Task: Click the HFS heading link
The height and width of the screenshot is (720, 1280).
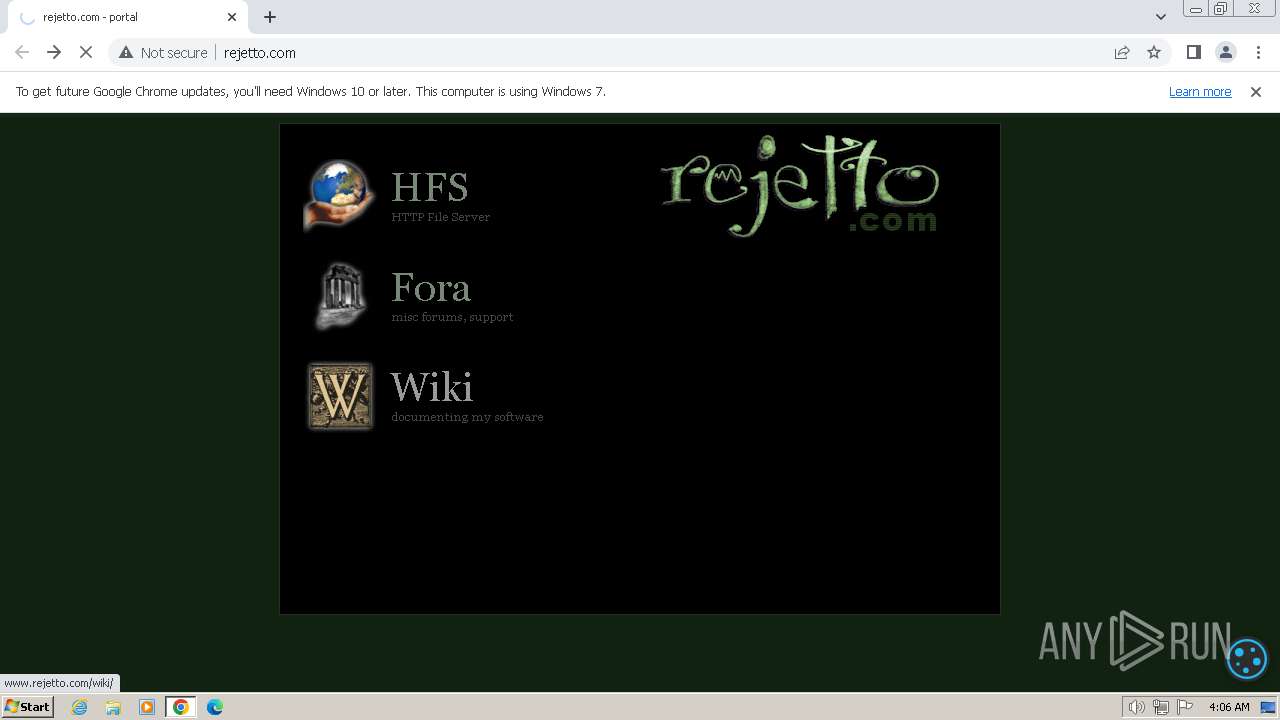Action: click(430, 187)
